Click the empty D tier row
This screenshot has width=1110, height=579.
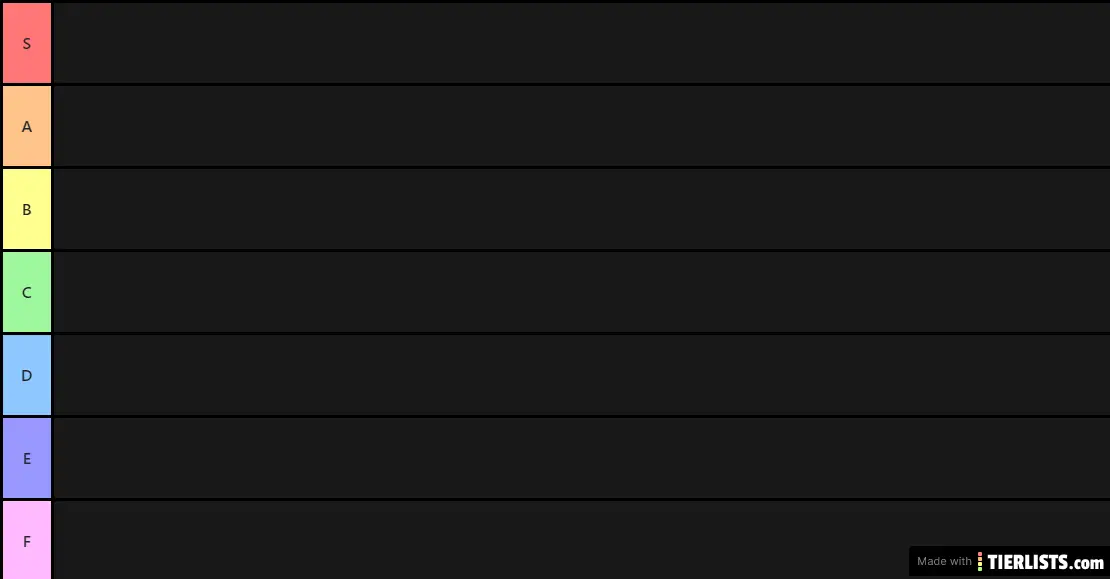point(582,375)
